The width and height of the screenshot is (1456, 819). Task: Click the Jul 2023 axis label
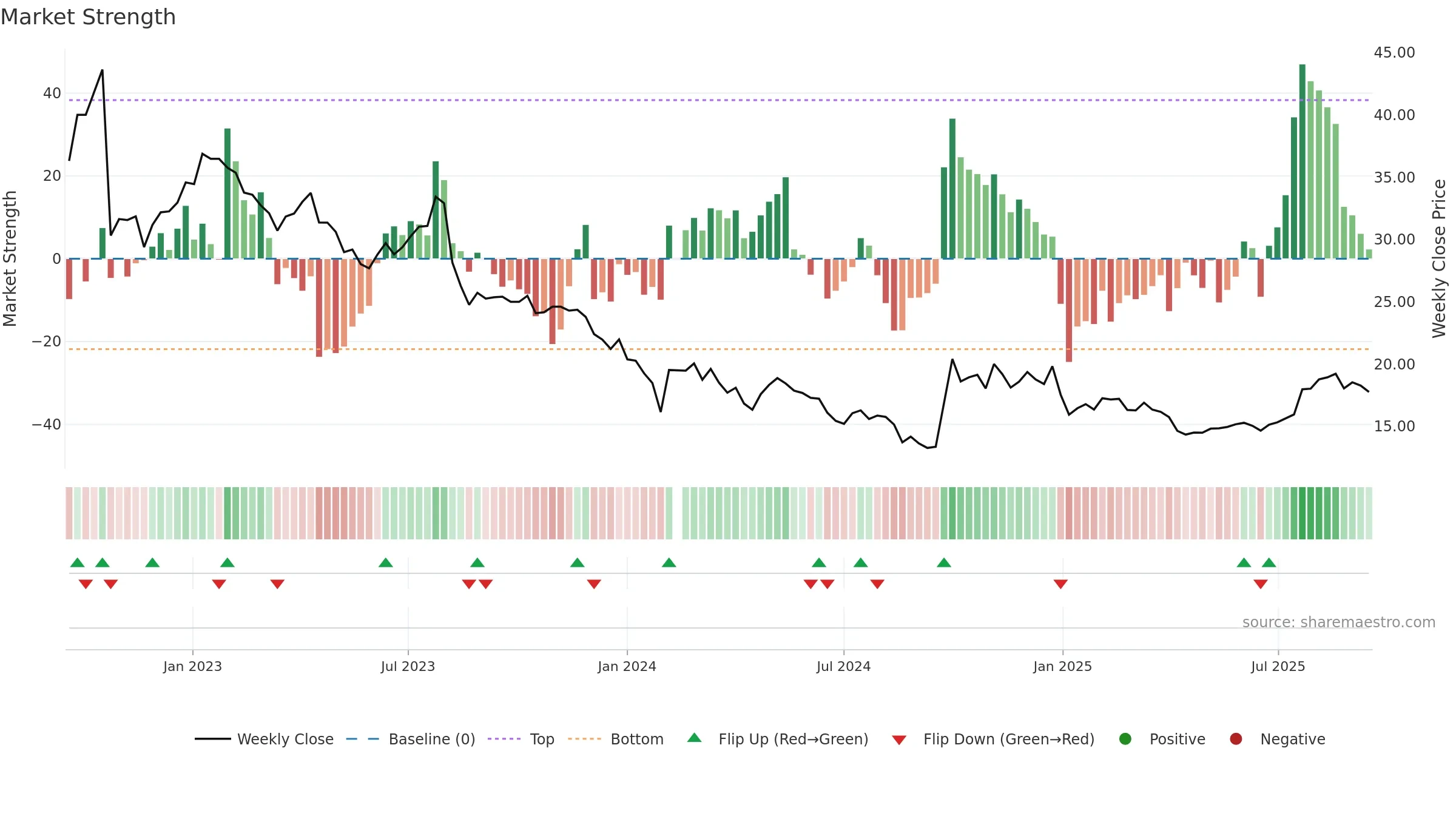tap(408, 666)
